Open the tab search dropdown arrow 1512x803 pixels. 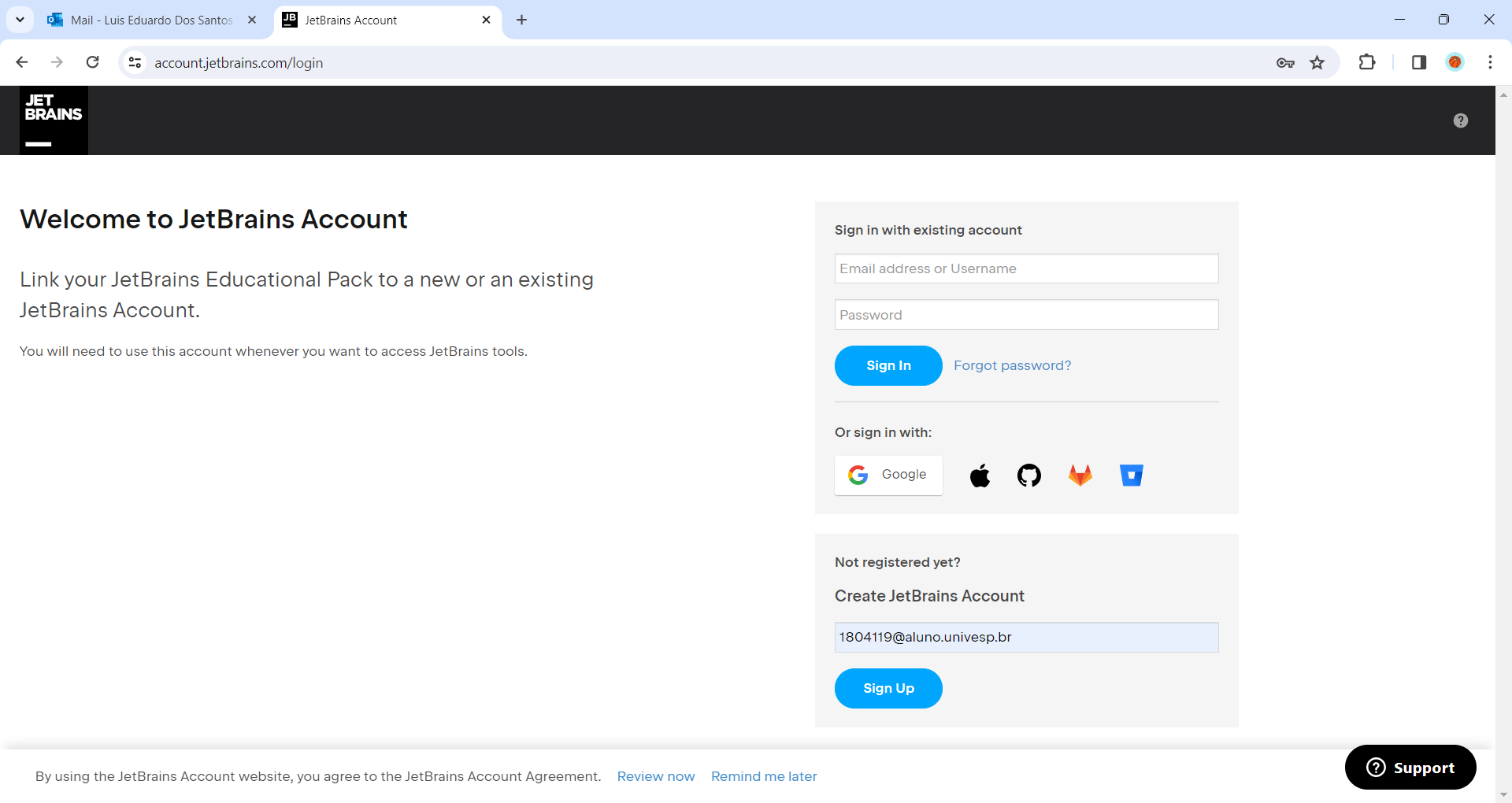pyautogui.click(x=20, y=20)
